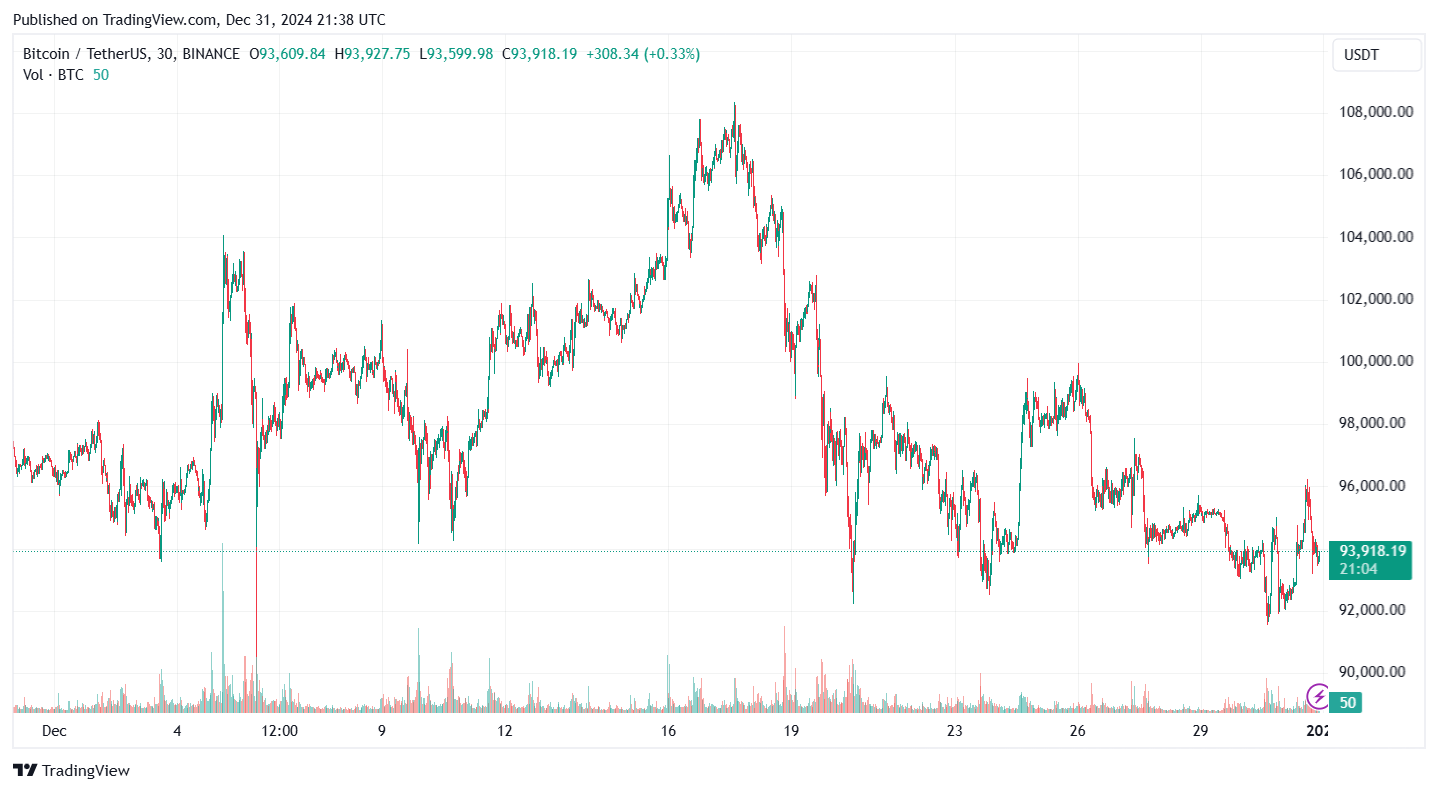
Task: Click the 16 date label on time axis
Action: [x=669, y=731]
